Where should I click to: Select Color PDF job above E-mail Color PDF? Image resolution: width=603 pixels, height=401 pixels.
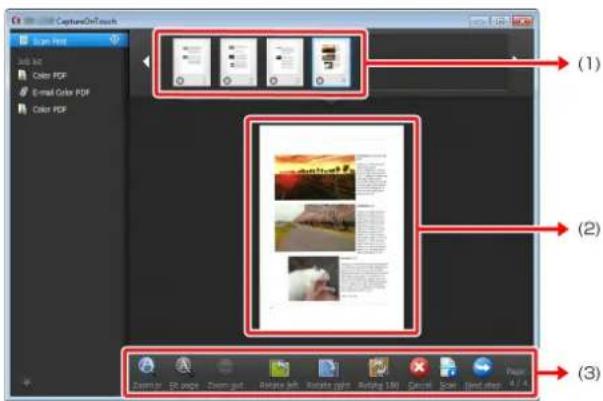coord(43,75)
